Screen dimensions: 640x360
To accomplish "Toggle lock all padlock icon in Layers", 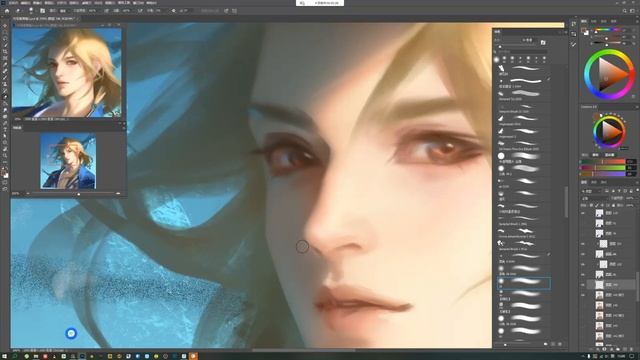I will pos(613,205).
